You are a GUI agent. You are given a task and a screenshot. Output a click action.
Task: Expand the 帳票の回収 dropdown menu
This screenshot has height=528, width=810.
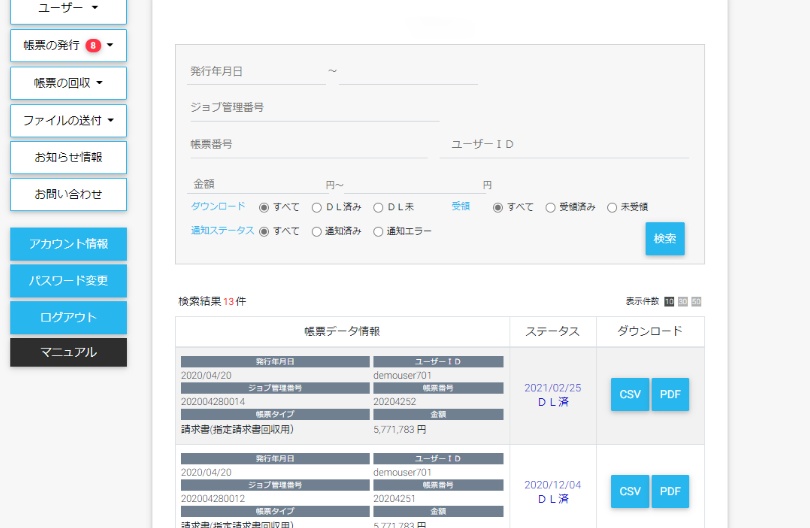click(68, 83)
